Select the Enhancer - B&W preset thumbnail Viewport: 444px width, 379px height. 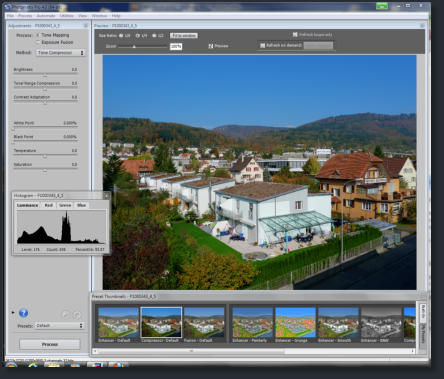coord(381,325)
